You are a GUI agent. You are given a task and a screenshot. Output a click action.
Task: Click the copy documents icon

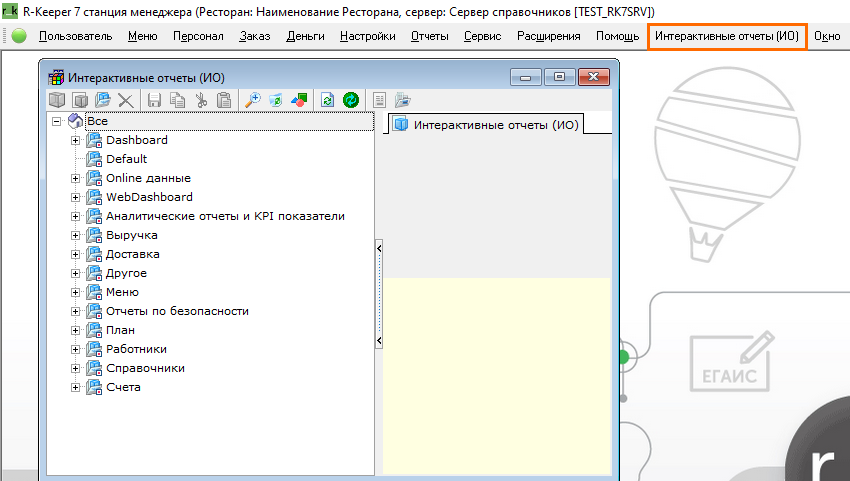point(177,100)
